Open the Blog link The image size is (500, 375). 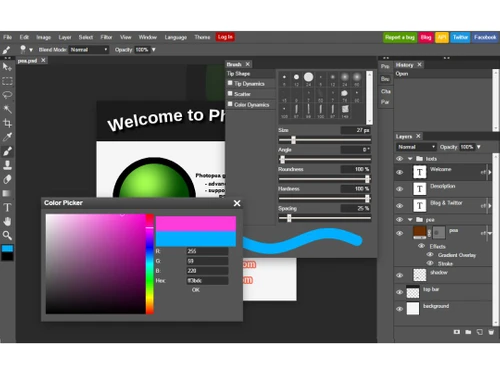coord(426,37)
